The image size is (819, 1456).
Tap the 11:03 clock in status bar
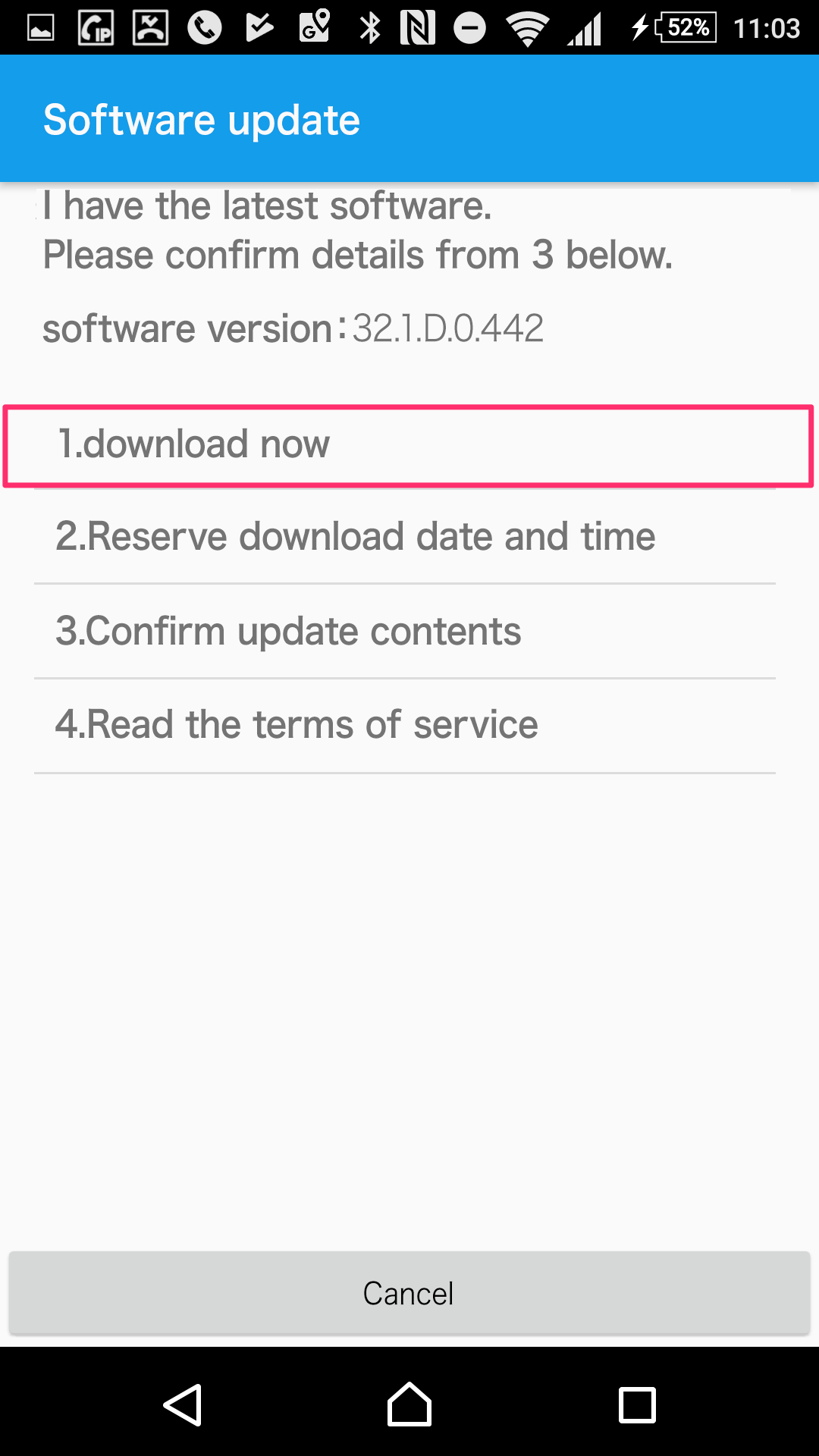tap(767, 29)
